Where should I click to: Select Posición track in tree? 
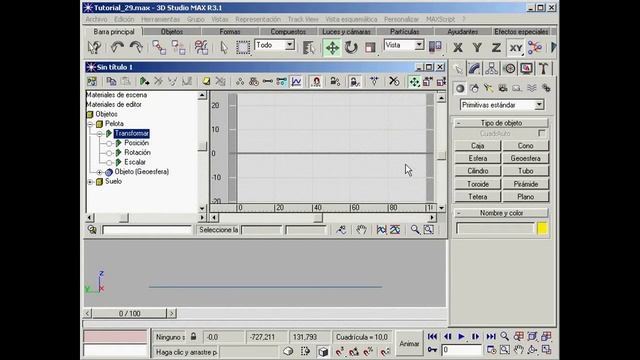click(136, 143)
